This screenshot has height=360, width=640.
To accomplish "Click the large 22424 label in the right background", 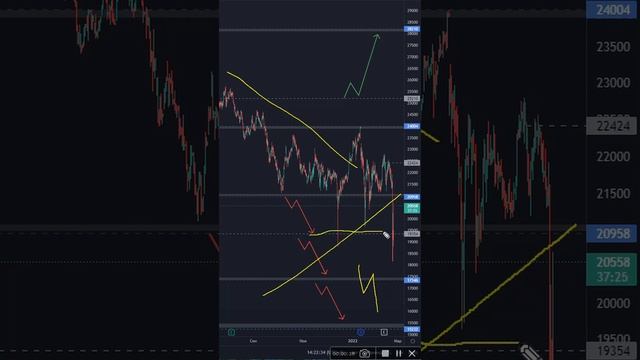I will point(611,126).
